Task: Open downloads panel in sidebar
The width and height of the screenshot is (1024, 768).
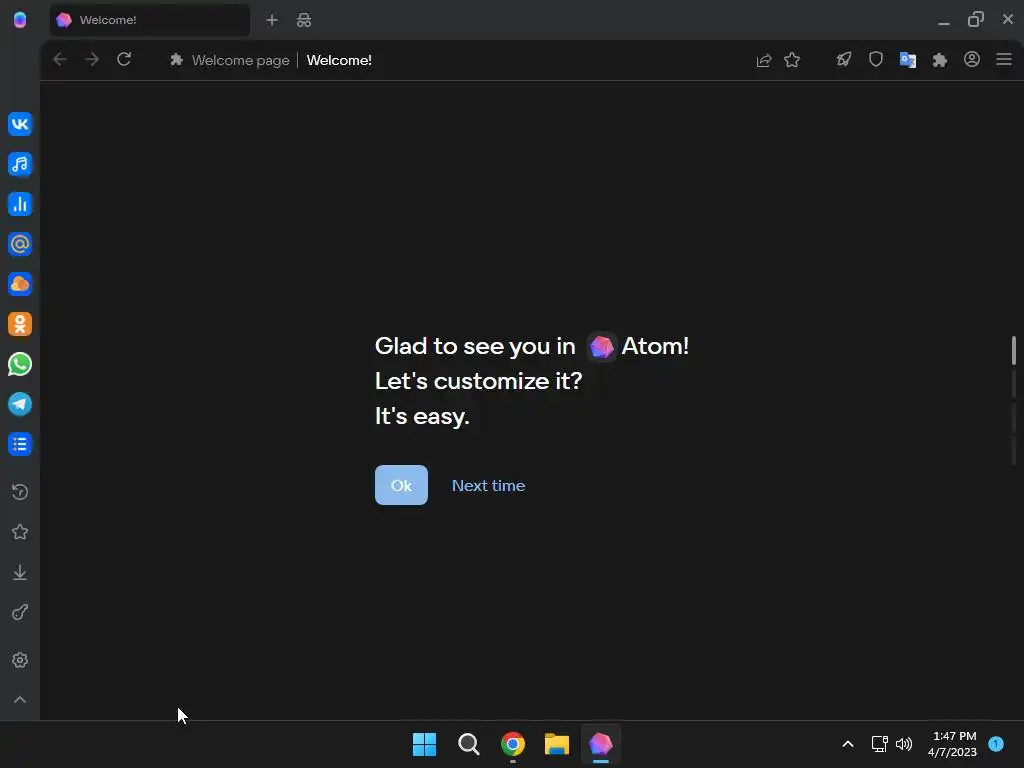Action: coord(20,572)
